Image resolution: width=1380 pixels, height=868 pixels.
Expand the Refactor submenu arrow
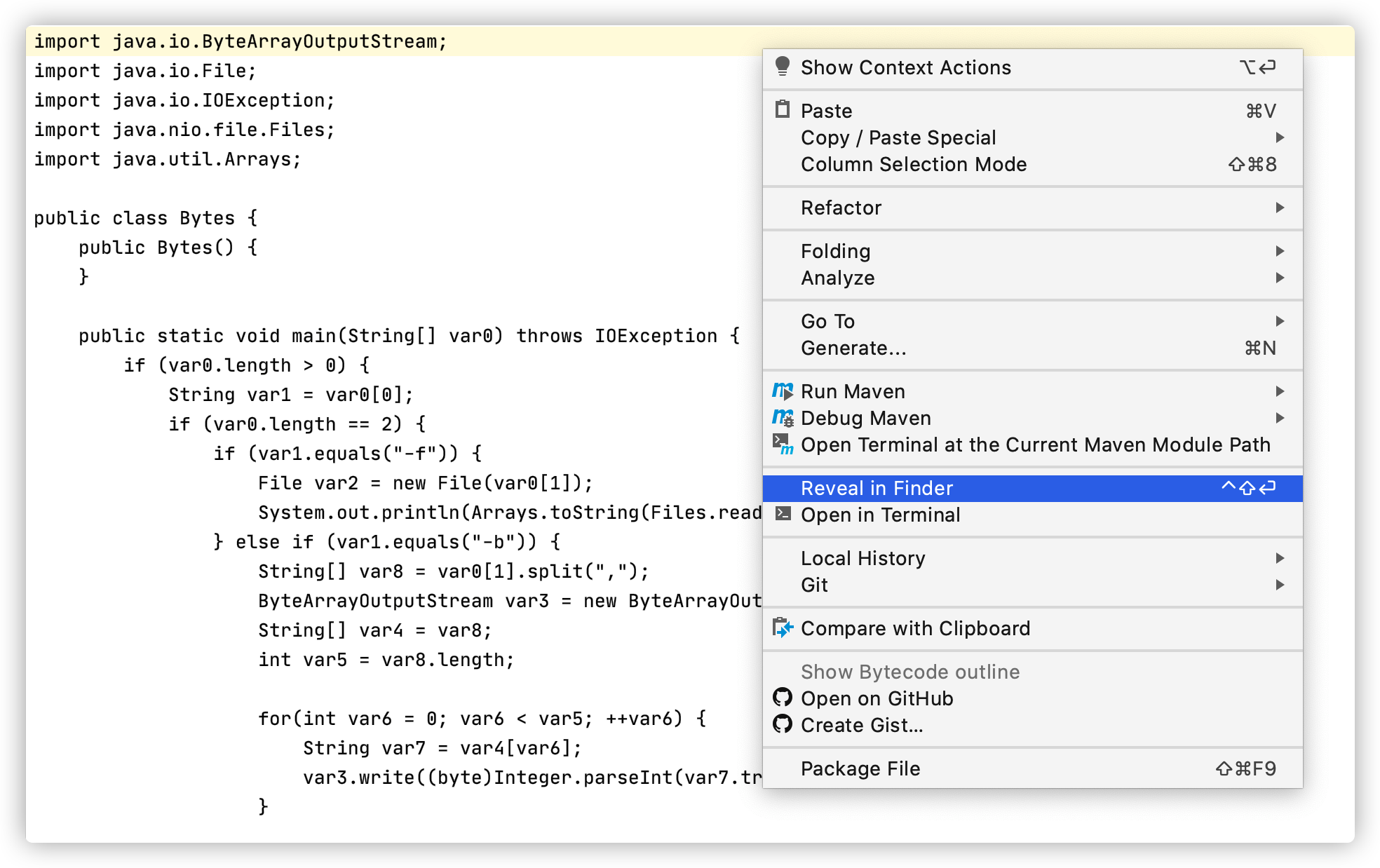click(x=1280, y=208)
